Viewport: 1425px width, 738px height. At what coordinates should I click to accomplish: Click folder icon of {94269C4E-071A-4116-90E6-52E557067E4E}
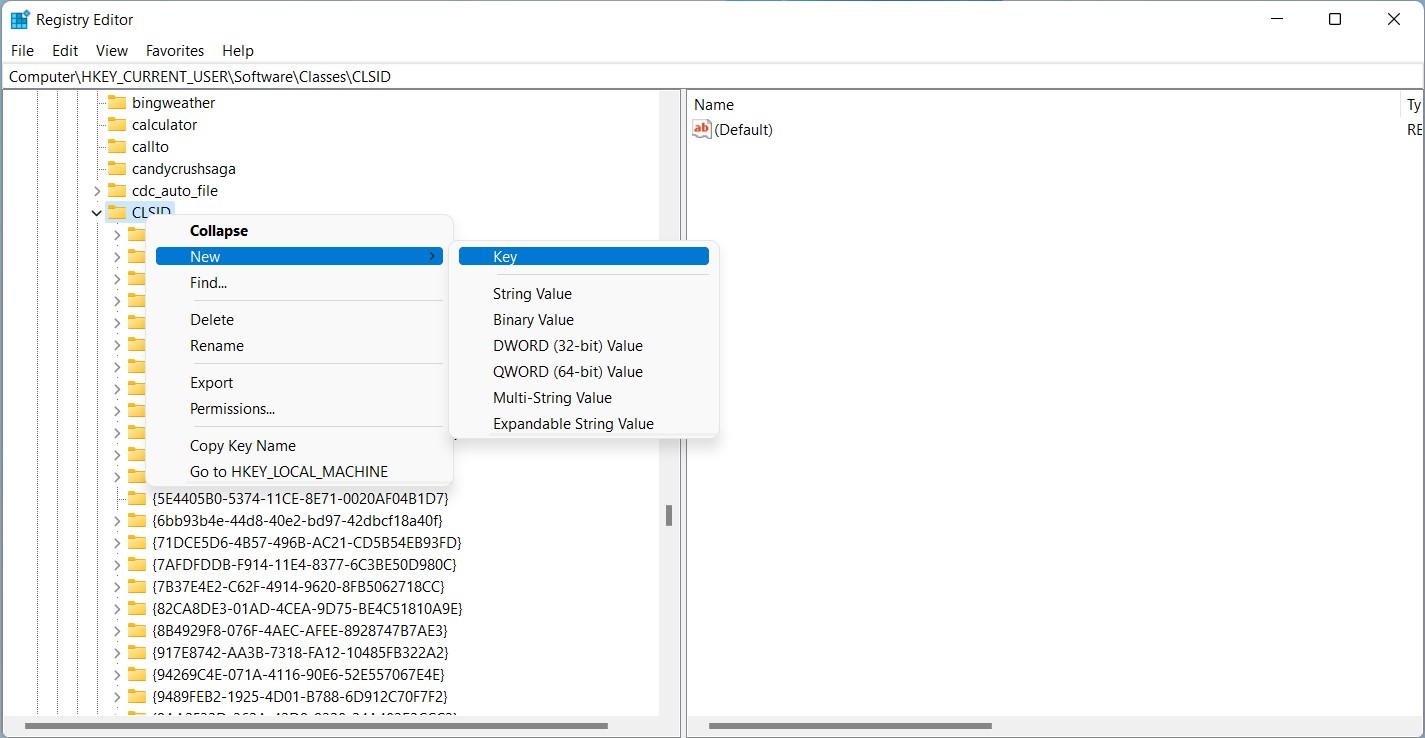(137, 674)
